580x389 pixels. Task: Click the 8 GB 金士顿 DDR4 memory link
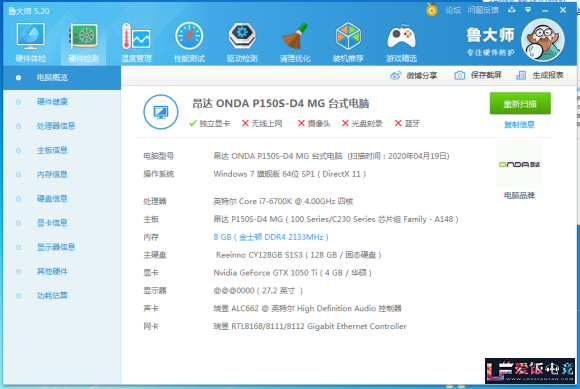[x=271, y=237]
